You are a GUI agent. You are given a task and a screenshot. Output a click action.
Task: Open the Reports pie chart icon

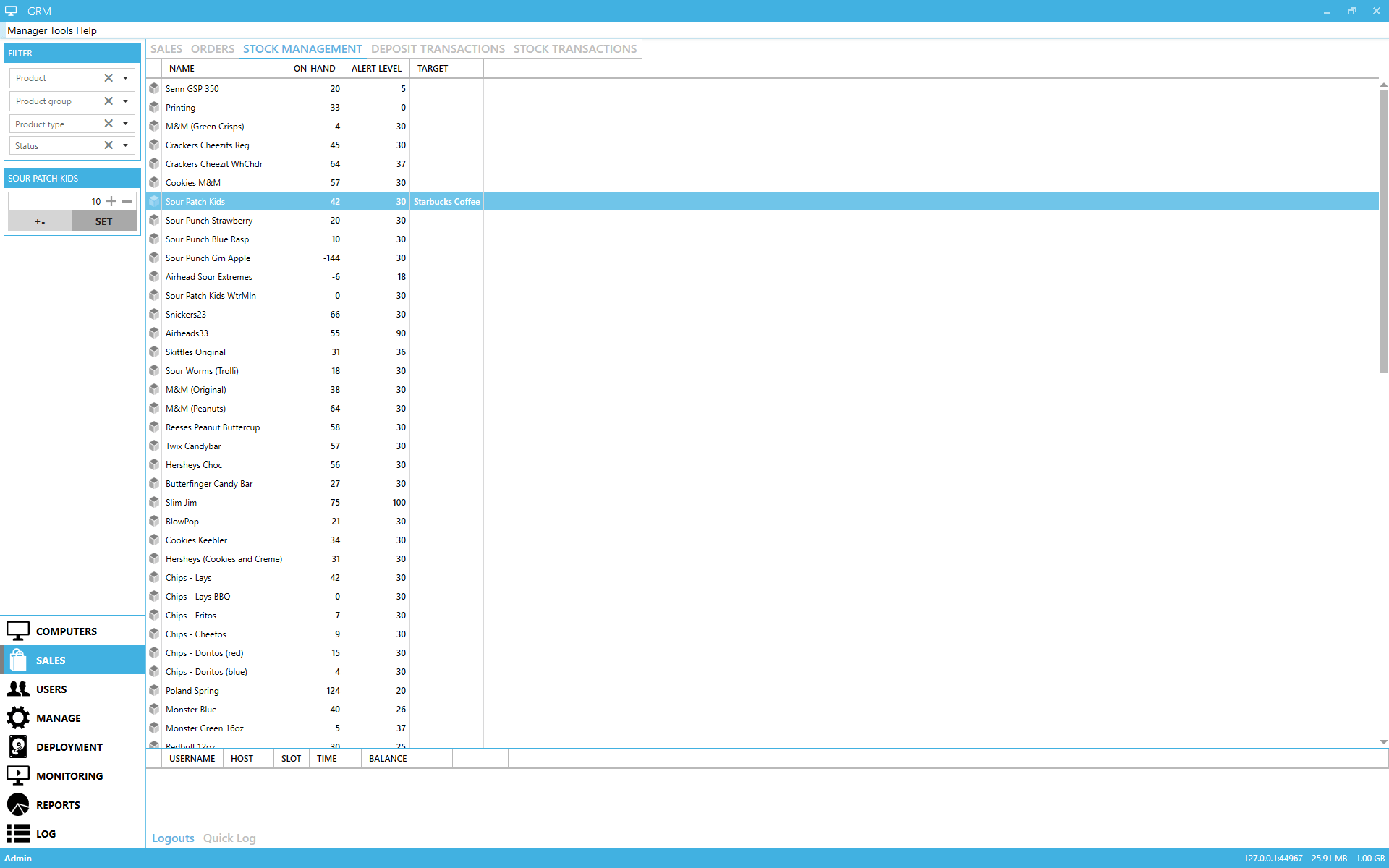pyautogui.click(x=18, y=804)
